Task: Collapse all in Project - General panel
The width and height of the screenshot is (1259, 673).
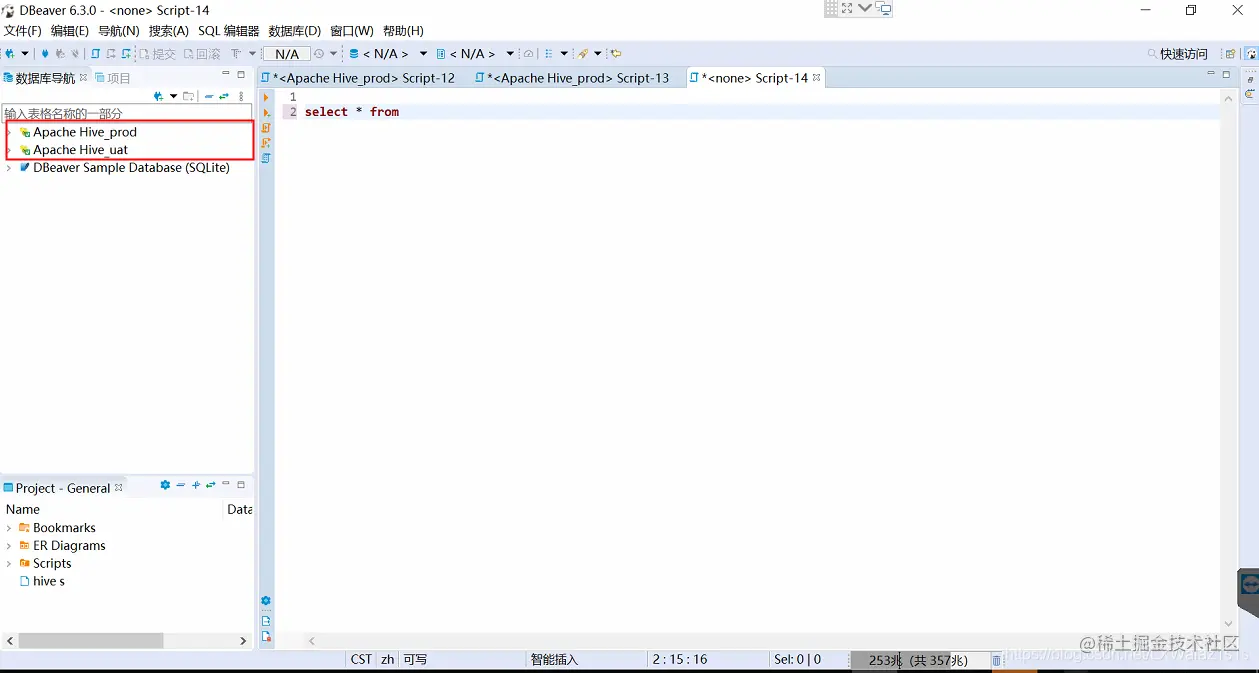Action: 181,485
